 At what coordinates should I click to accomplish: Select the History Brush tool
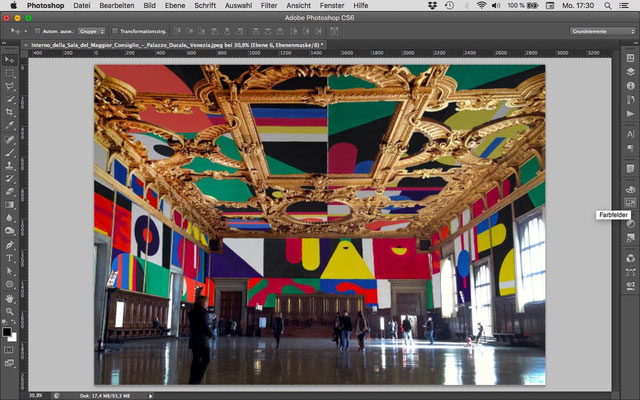coord(9,179)
